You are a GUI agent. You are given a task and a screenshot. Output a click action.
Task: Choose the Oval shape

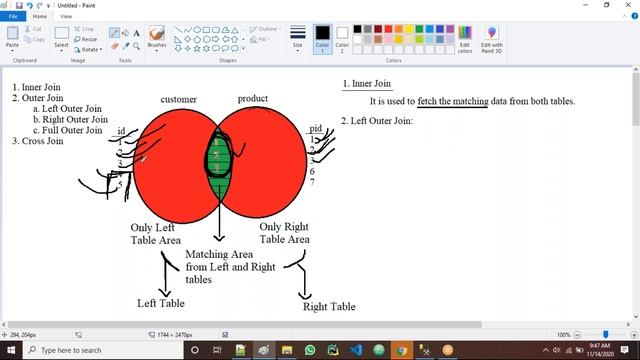197,30
